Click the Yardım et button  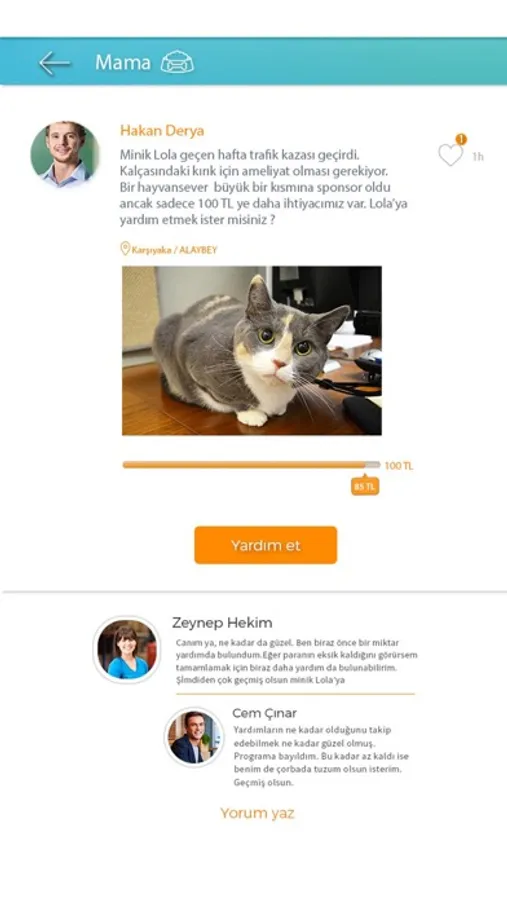pyautogui.click(x=265, y=545)
